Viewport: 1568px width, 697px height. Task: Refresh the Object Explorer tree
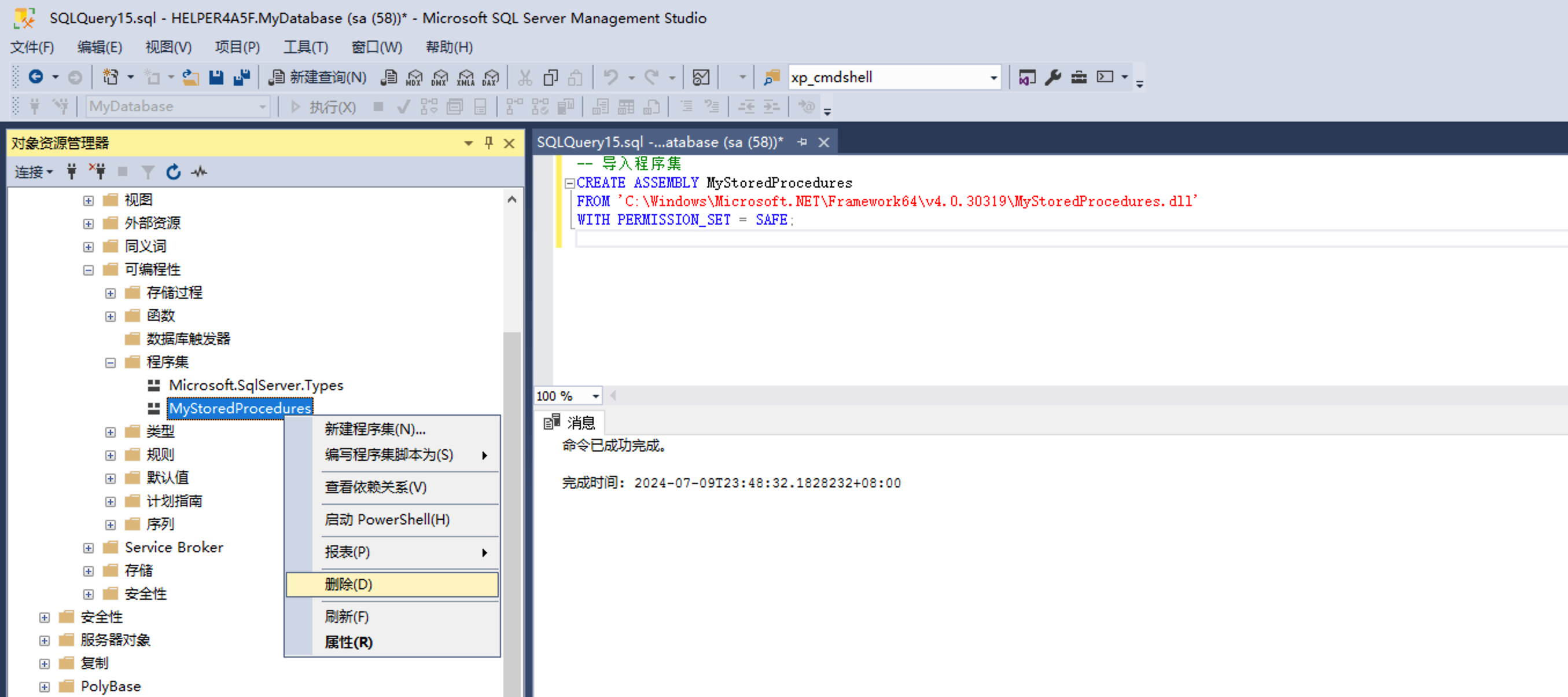click(174, 173)
